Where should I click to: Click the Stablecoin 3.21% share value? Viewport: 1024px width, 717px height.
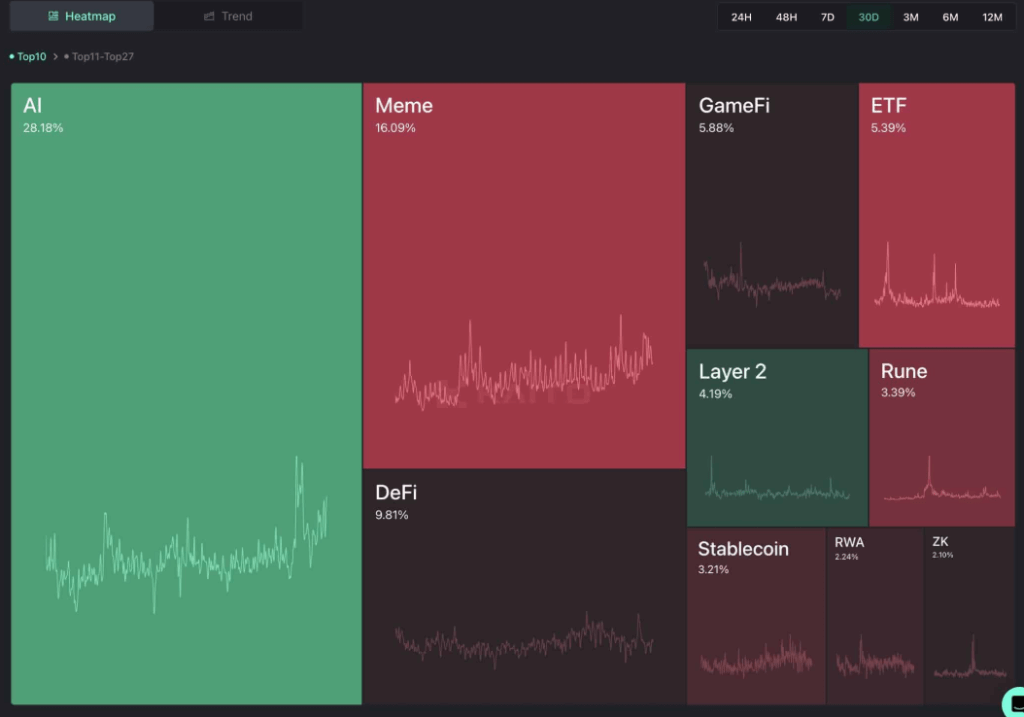(x=713, y=569)
